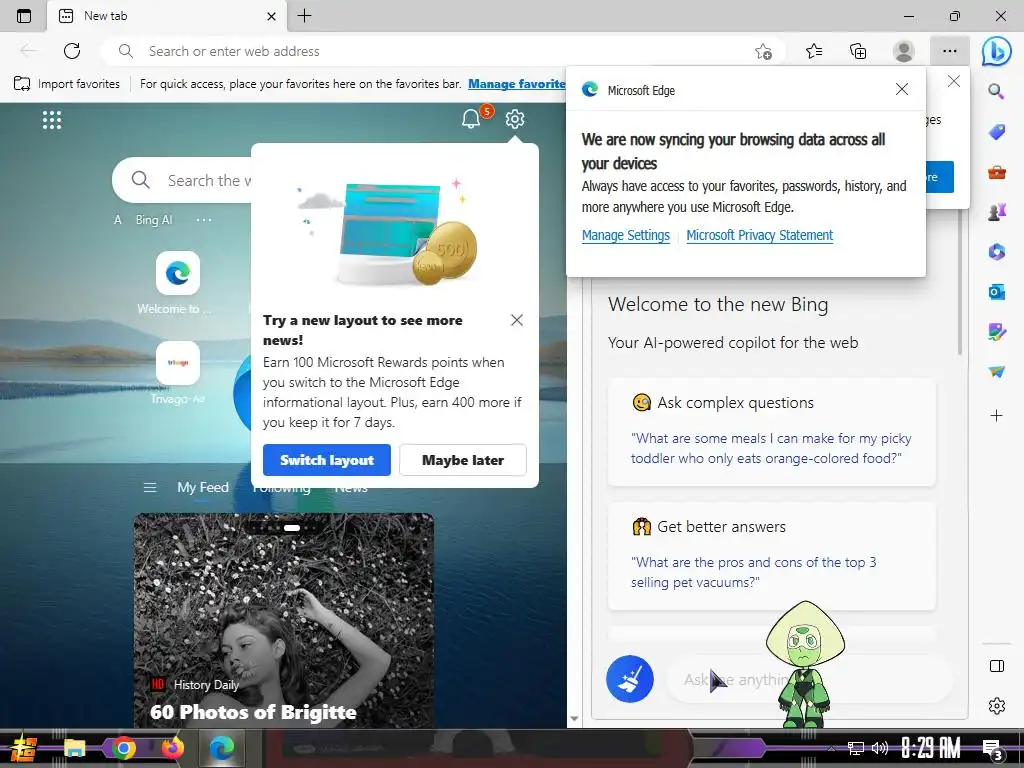
Task: Open sidebar Tools briefcase icon
Action: [x=997, y=172]
